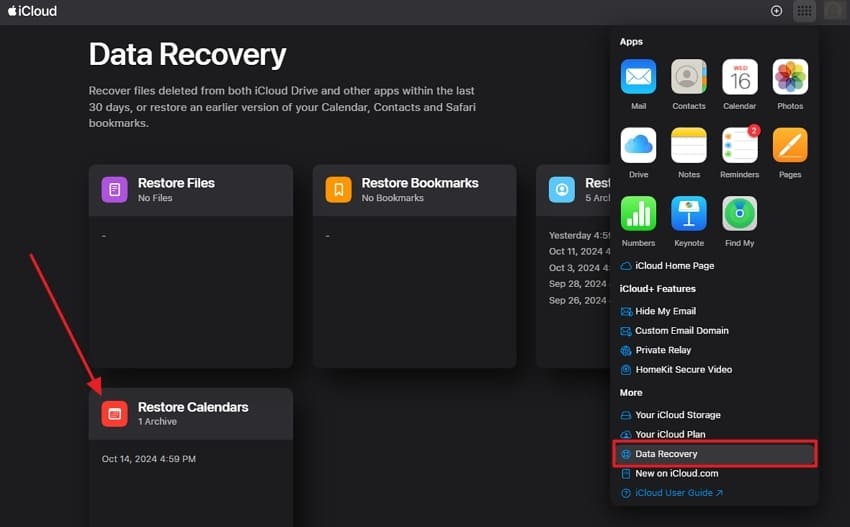Open Custom Email Domain
Screen dimensions: 850x527
pyautogui.click(x=674, y=331)
